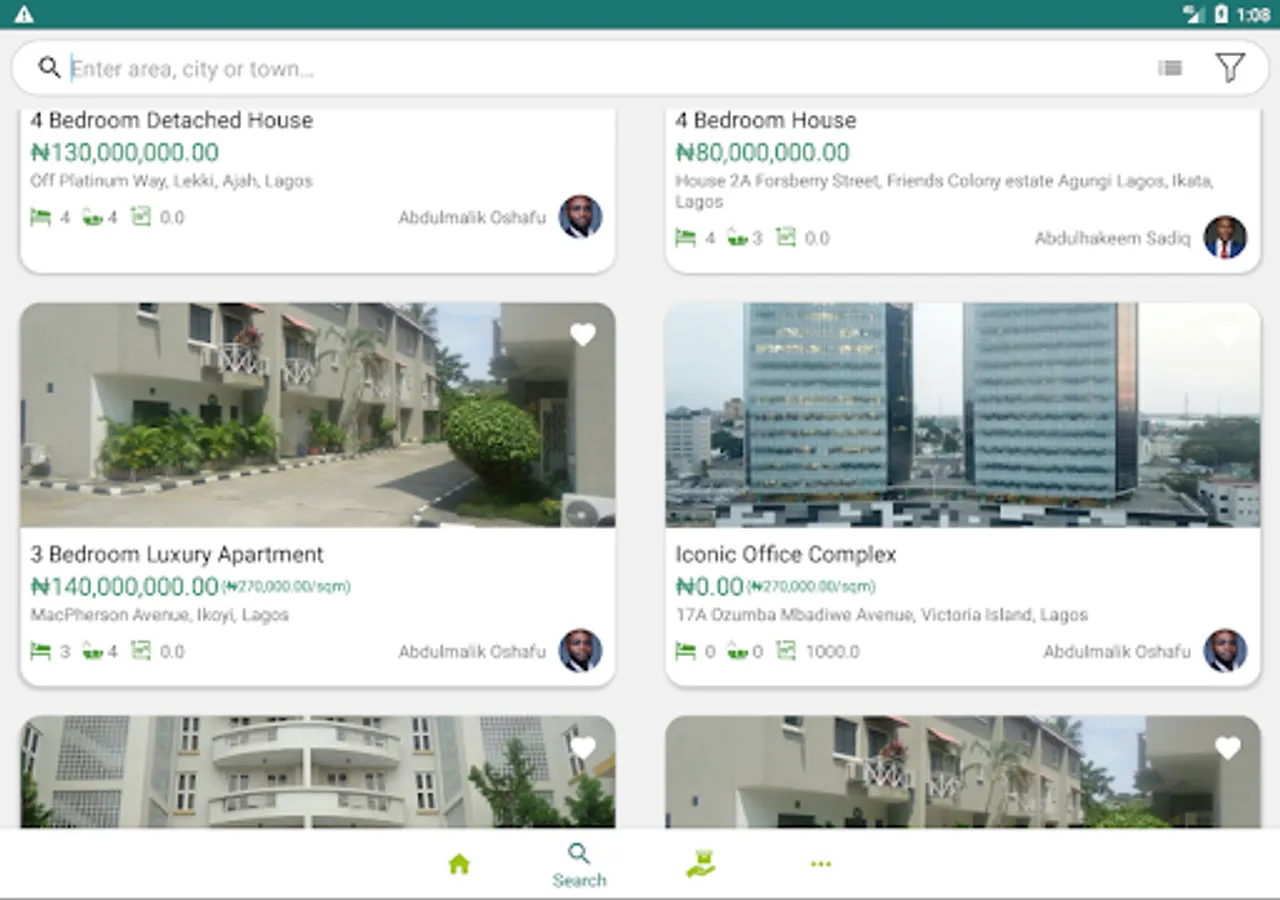Screen dimensions: 1280x900
Task: Tap Abdulhakeem Sadiq's avatar
Action: pos(1225,238)
